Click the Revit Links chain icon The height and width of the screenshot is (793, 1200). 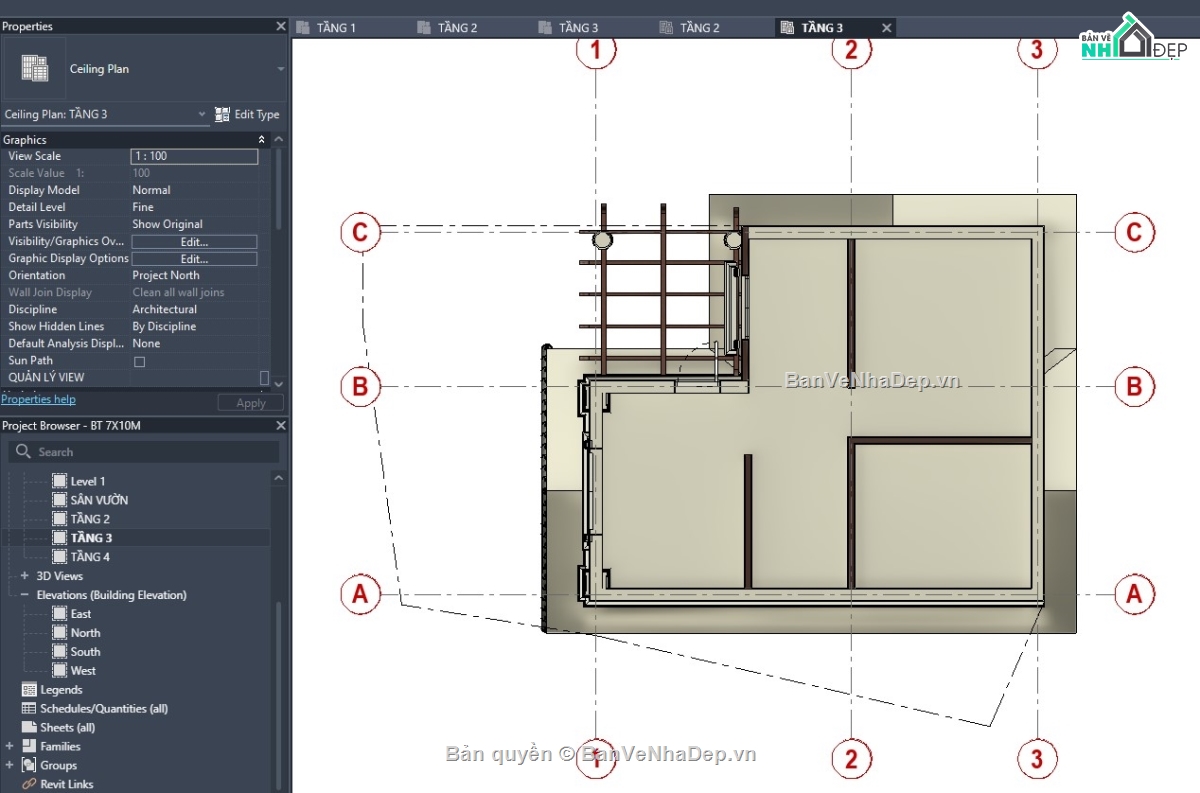[32, 784]
